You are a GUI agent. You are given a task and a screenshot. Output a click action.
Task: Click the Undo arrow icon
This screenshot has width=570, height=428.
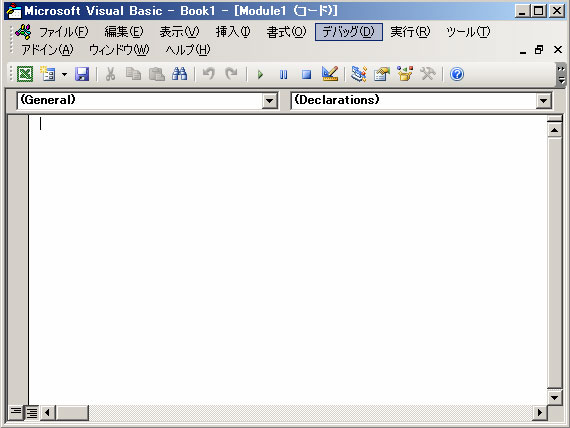tap(209, 74)
